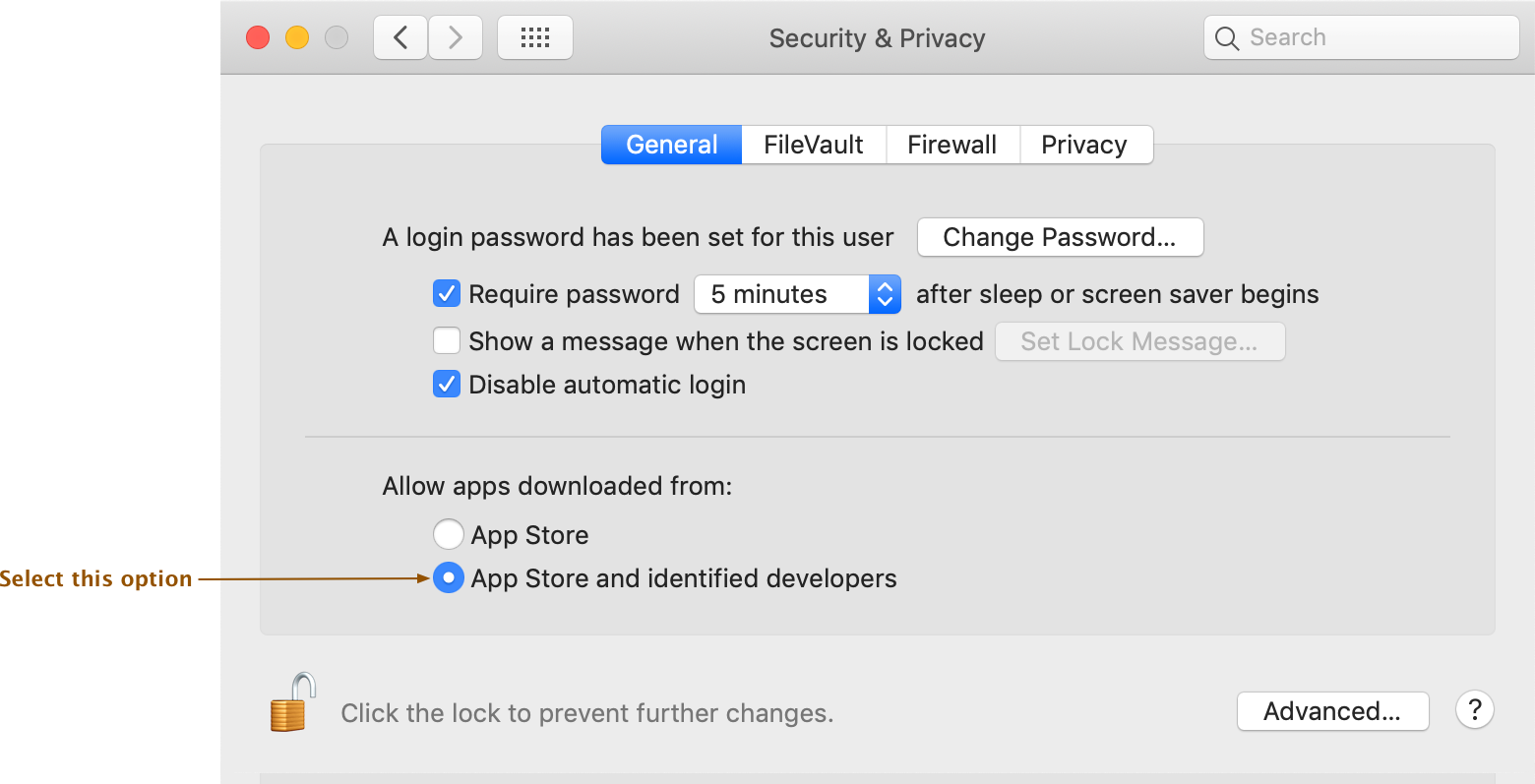Minimize the window with the yellow button

point(297,38)
